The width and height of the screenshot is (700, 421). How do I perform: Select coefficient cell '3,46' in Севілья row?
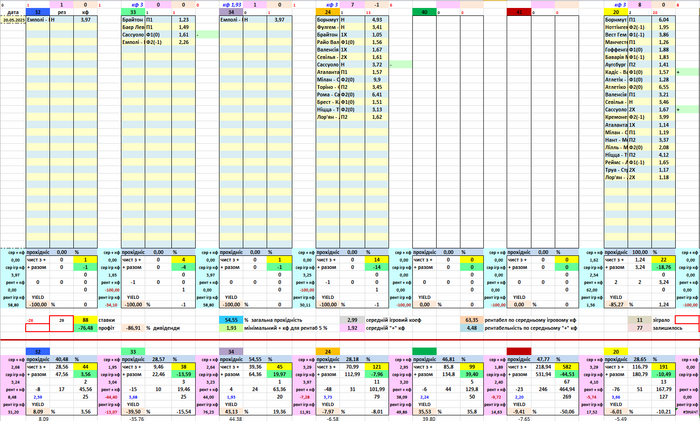click(x=663, y=102)
